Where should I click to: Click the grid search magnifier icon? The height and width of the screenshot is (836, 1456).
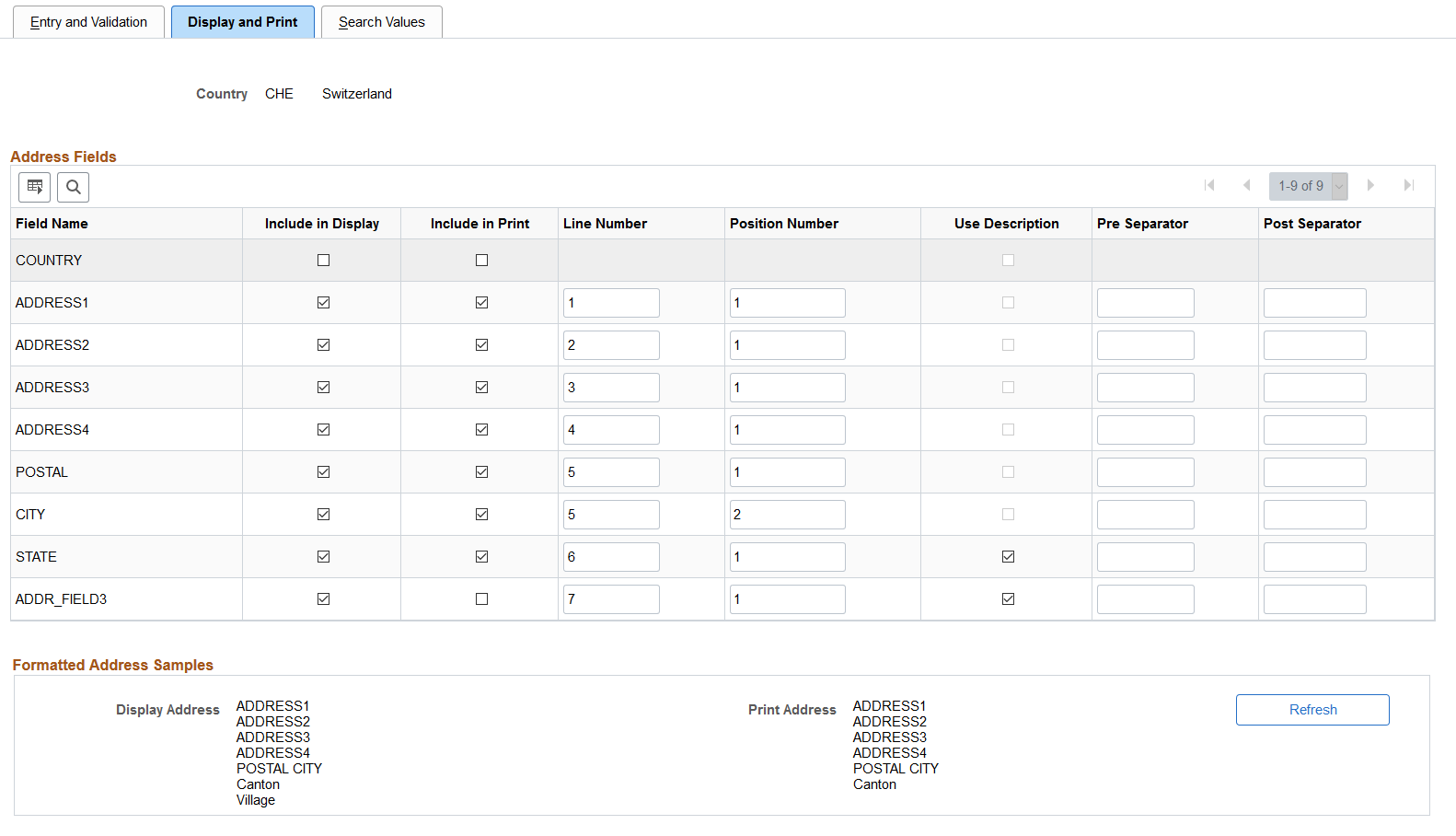[74, 187]
